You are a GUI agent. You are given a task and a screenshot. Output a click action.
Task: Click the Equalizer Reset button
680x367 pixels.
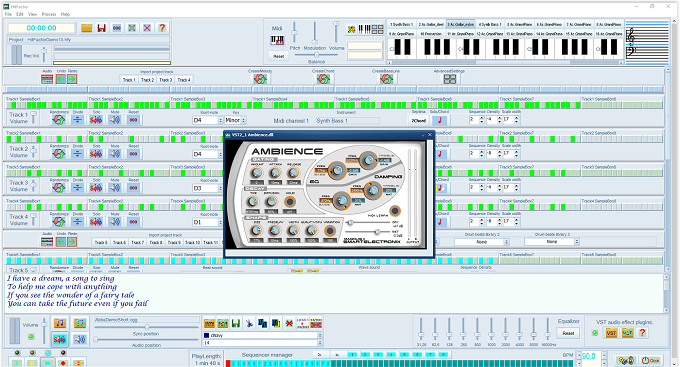[568, 333]
